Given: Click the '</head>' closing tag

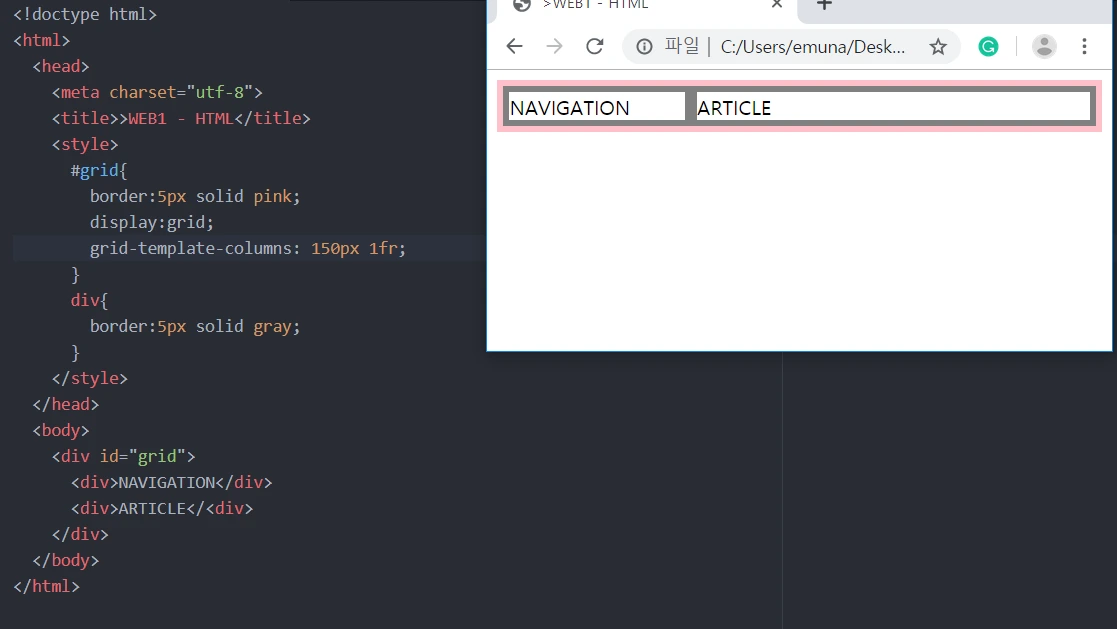Looking at the screenshot, I should 66,405.
